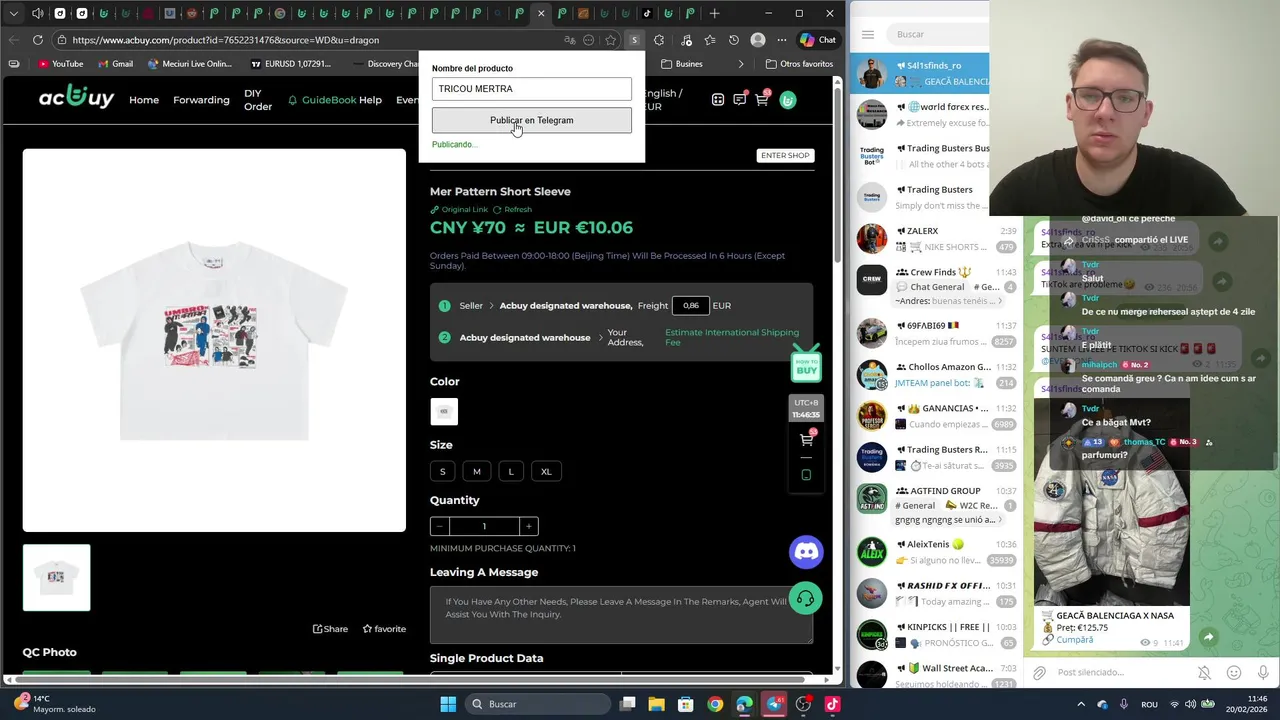The width and height of the screenshot is (1280, 720).
Task: Select size S
Action: [x=443, y=471]
